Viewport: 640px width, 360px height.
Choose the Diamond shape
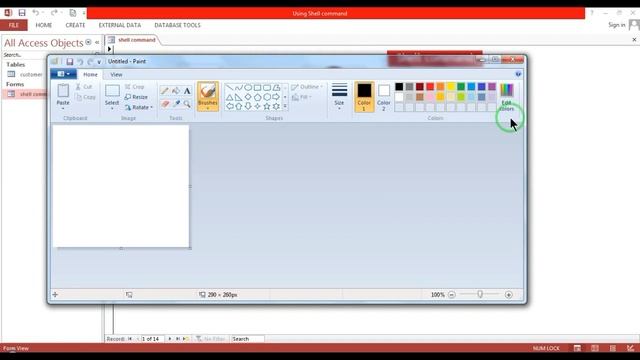pos(248,97)
